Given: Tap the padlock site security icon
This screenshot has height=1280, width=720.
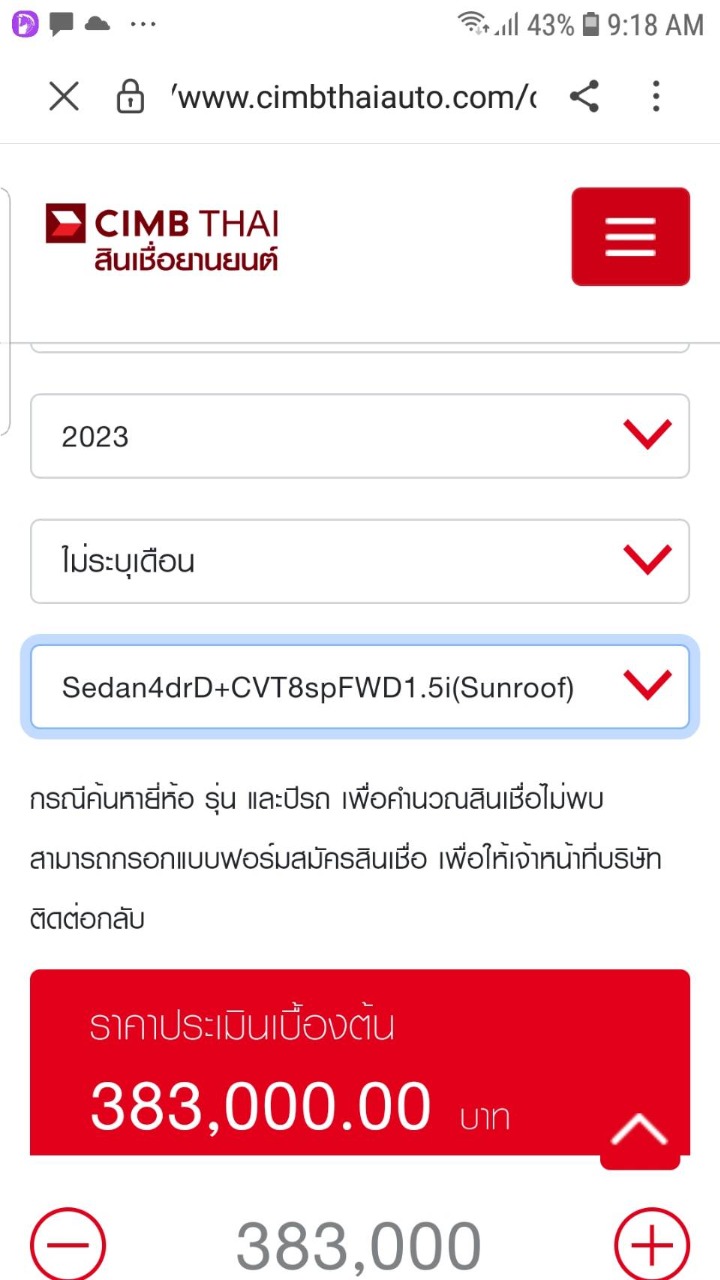Looking at the screenshot, I should point(130,97).
